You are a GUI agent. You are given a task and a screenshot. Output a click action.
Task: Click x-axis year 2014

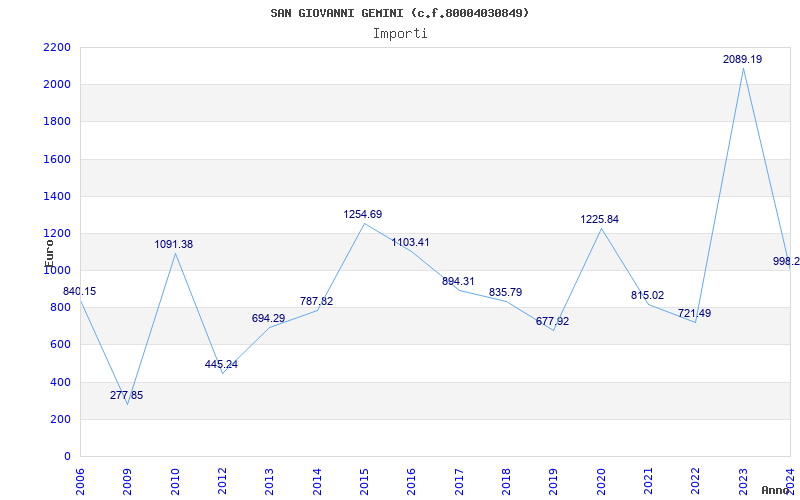[x=317, y=482]
